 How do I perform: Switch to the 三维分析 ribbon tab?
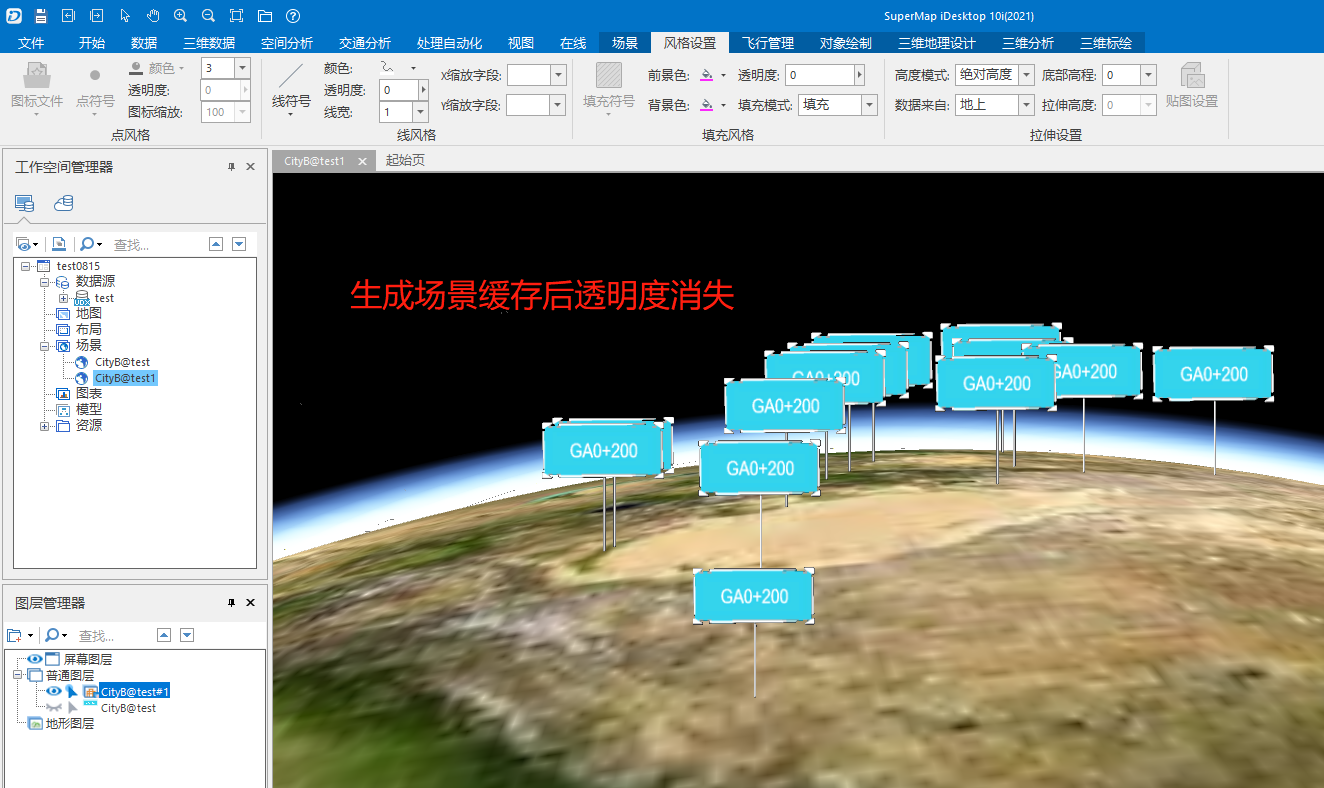[1028, 43]
